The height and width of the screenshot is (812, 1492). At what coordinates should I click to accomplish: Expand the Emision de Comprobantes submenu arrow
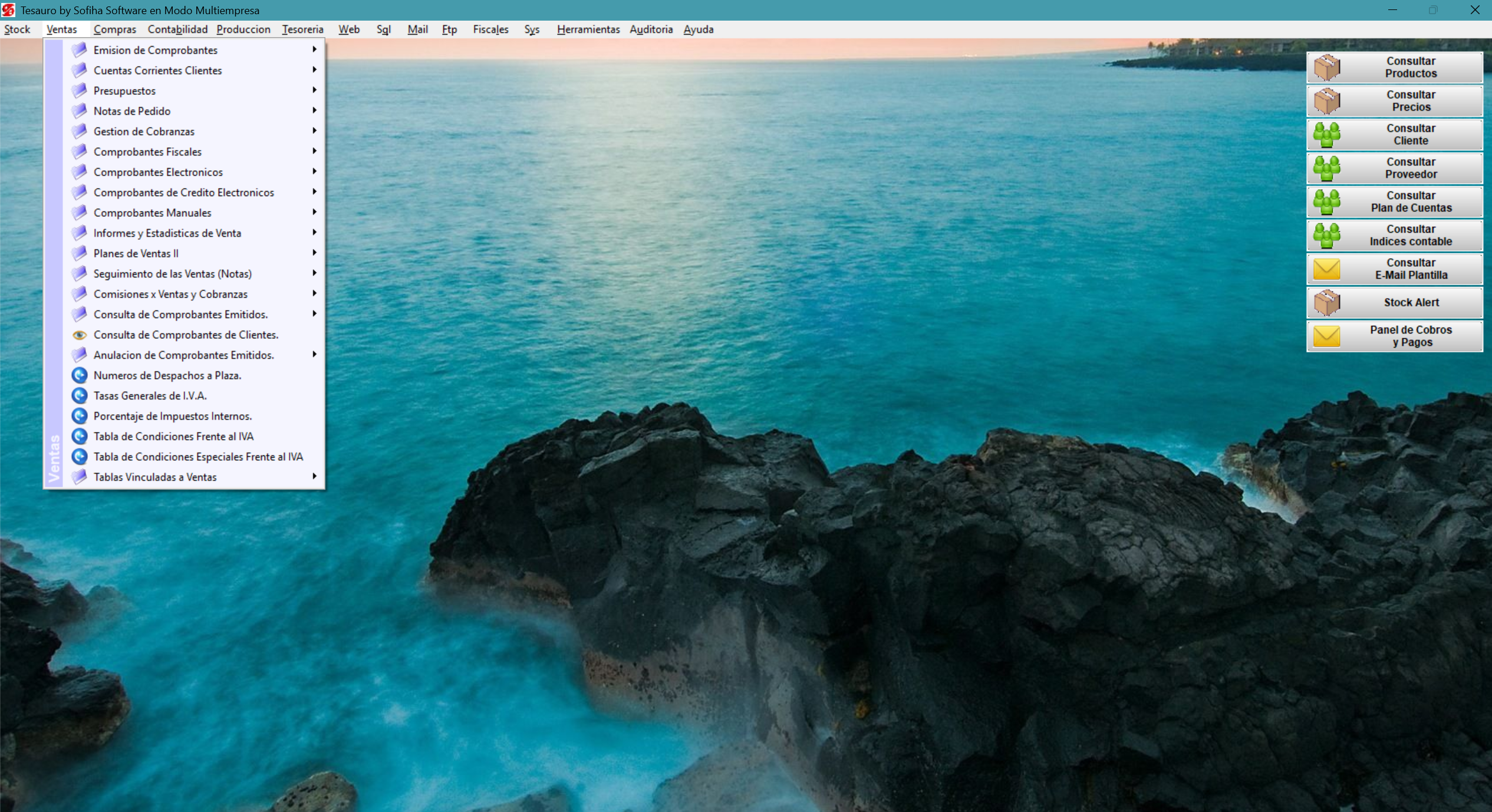(315, 49)
